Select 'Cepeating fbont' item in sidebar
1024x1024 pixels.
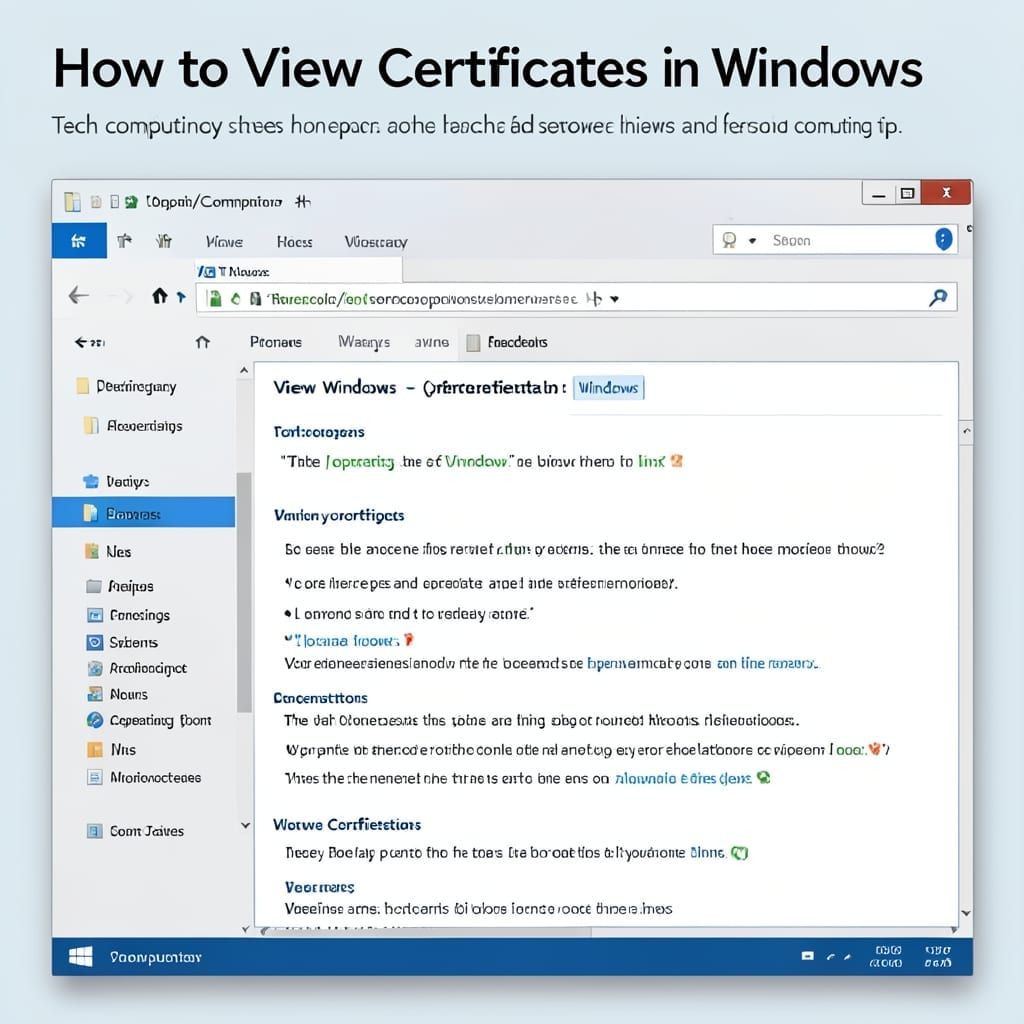point(150,720)
